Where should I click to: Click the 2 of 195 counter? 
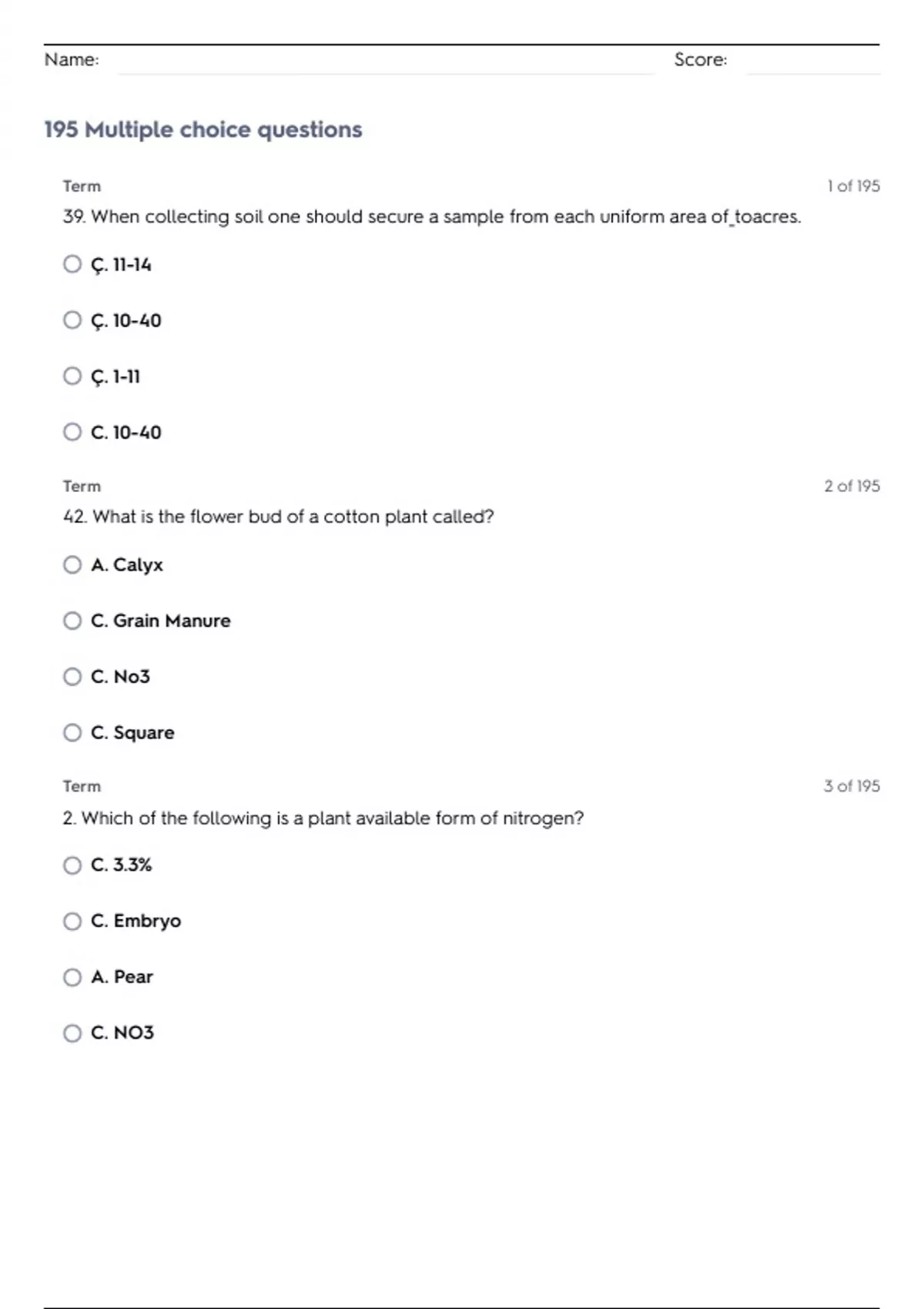[852, 486]
